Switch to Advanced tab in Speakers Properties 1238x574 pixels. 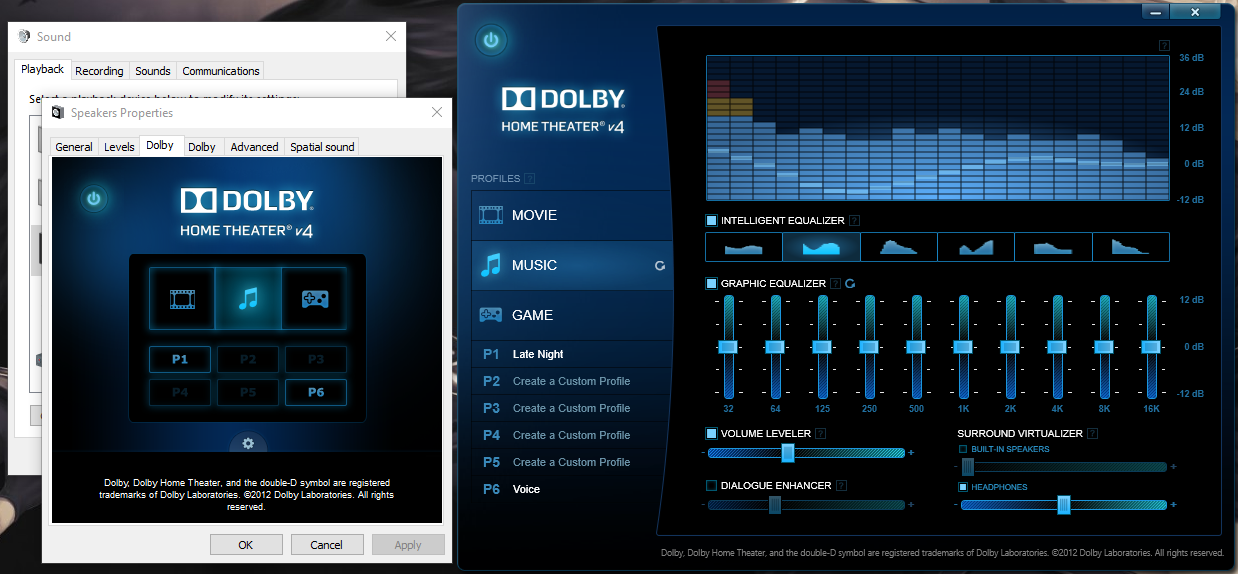[x=254, y=147]
